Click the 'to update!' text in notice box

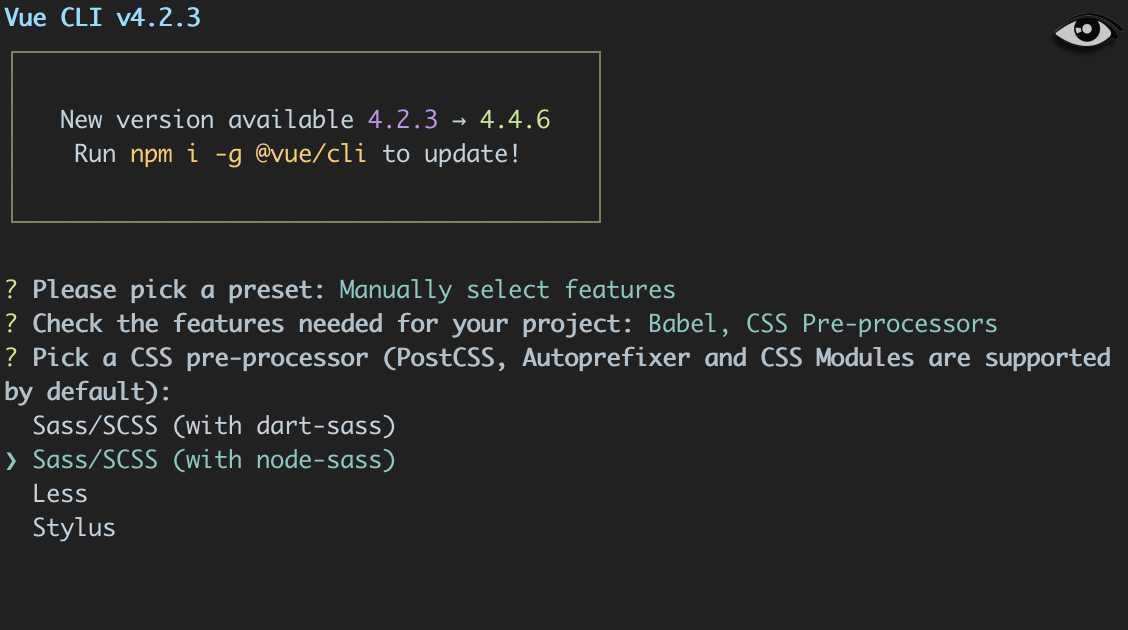click(x=451, y=154)
